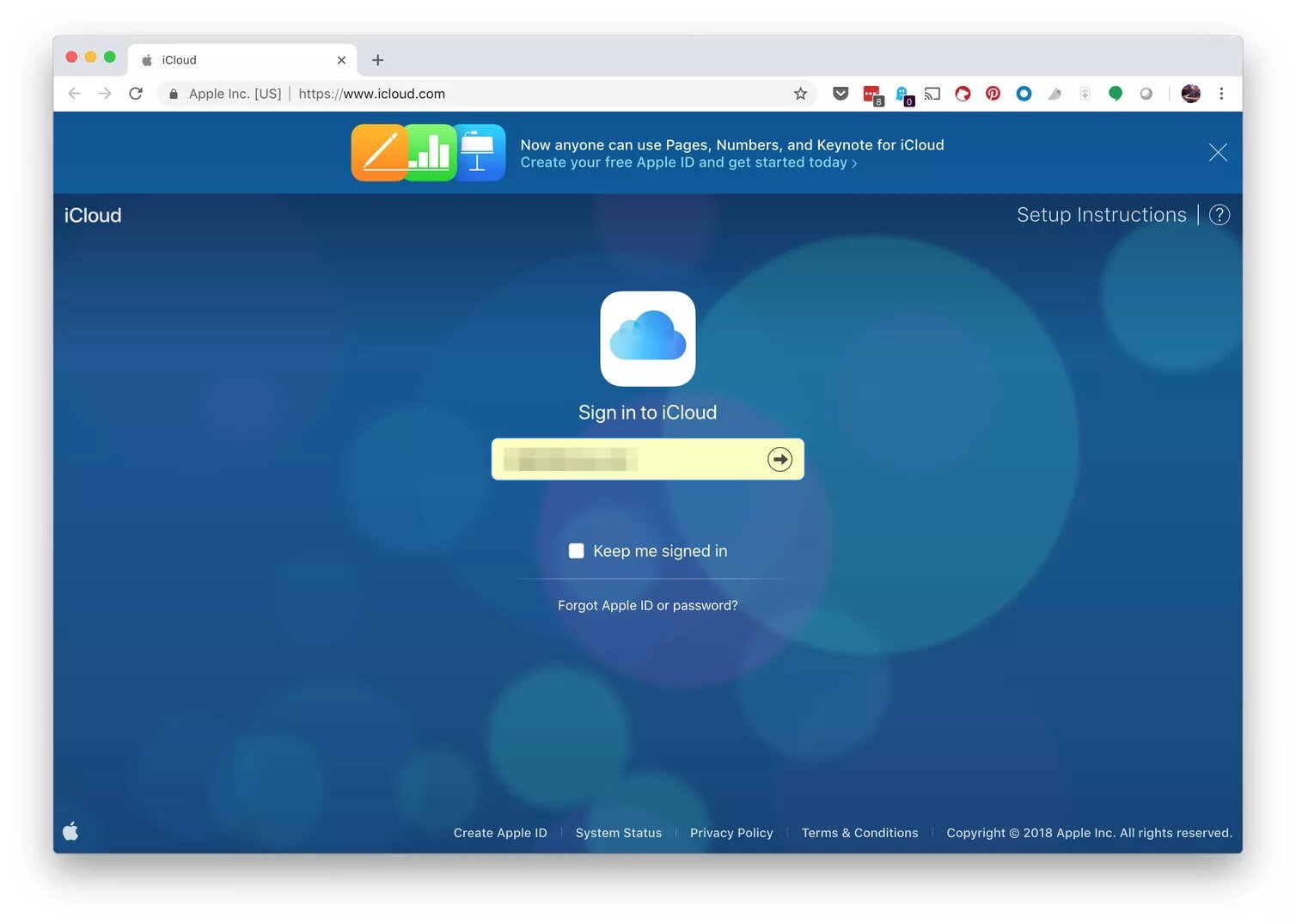Open the Chrome profile avatar menu

[1190, 94]
